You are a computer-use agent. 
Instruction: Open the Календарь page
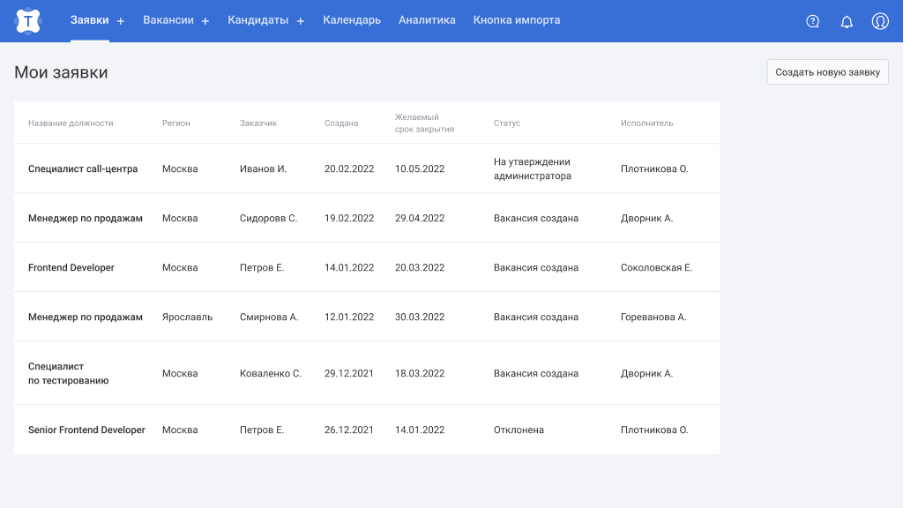tap(351, 20)
